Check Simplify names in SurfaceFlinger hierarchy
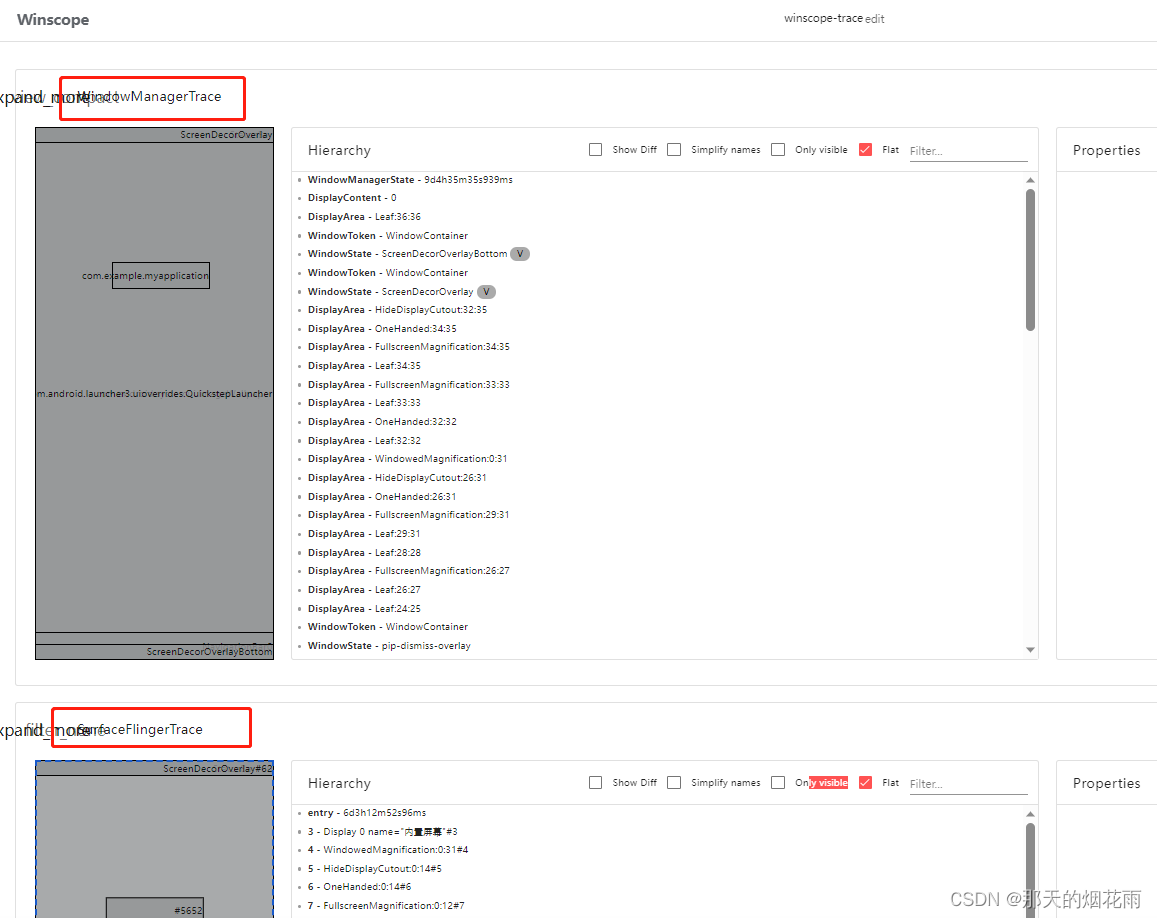The width and height of the screenshot is (1157, 918). 674,782
